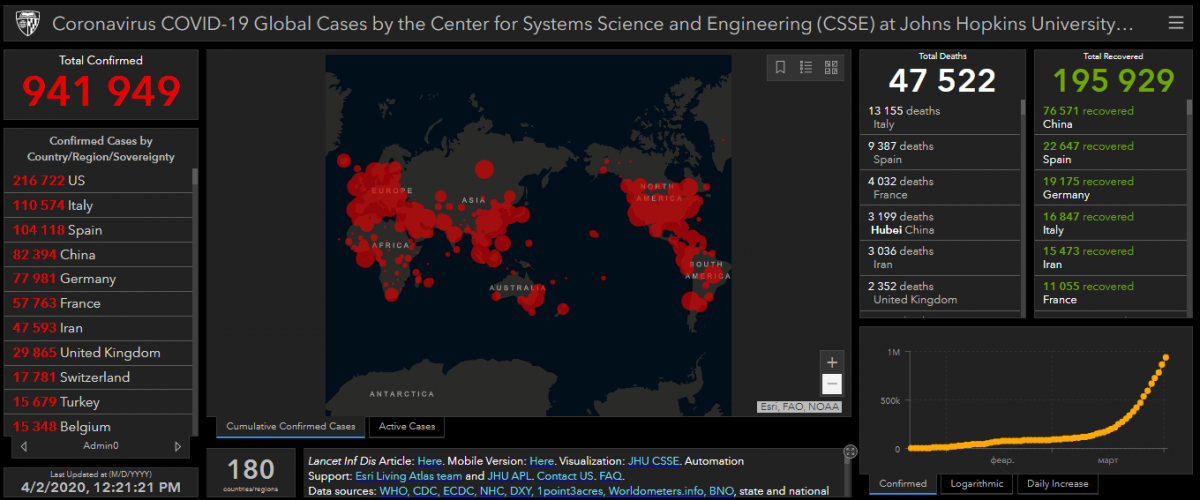This screenshot has height=500, width=1200.
Task: Open the FAQ link
Action: pos(610,476)
